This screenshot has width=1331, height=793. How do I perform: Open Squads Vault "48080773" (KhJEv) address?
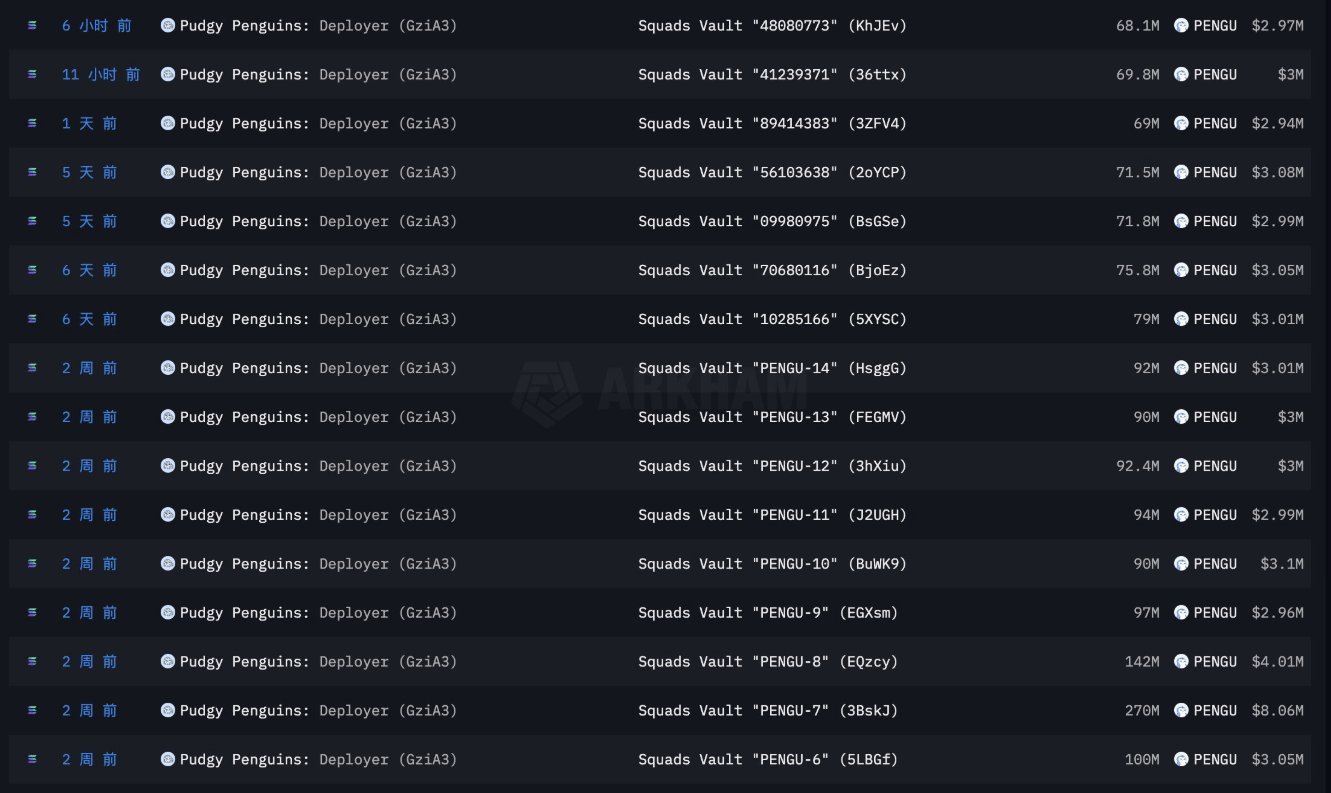pos(772,26)
